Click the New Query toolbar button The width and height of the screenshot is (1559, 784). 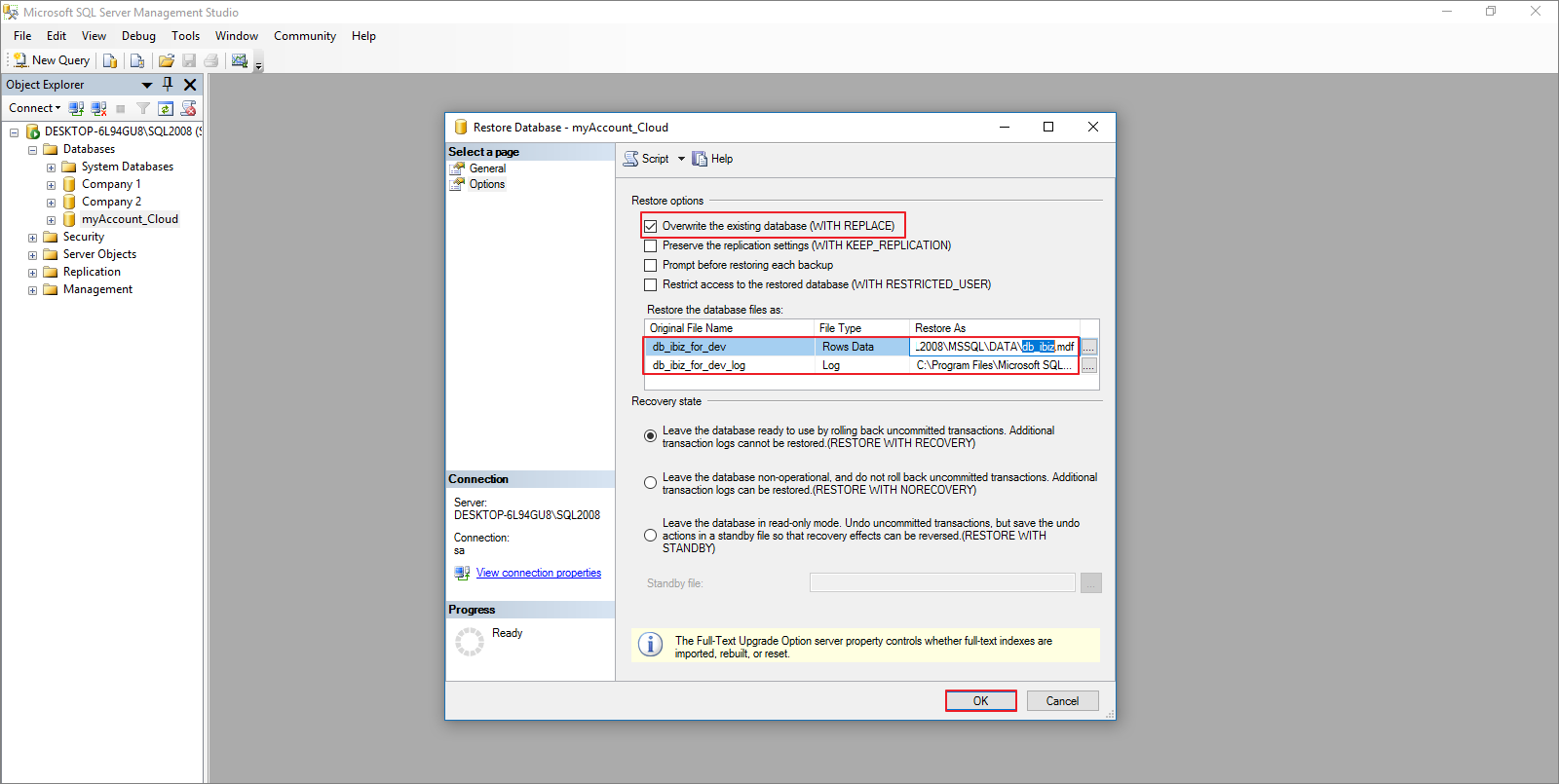pyautogui.click(x=52, y=60)
